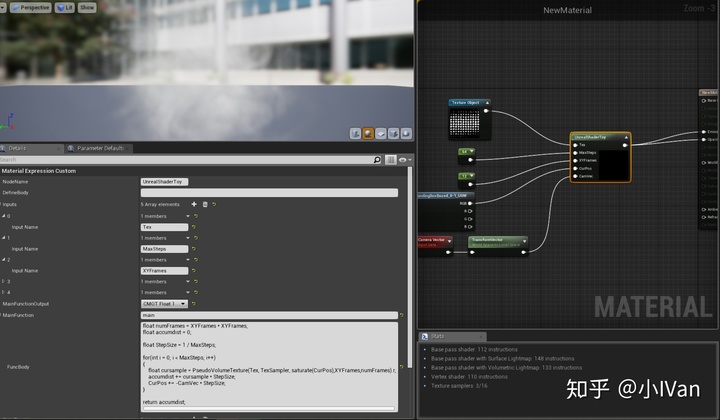
Task: Expand Inputs array element 3
Action: (4, 281)
